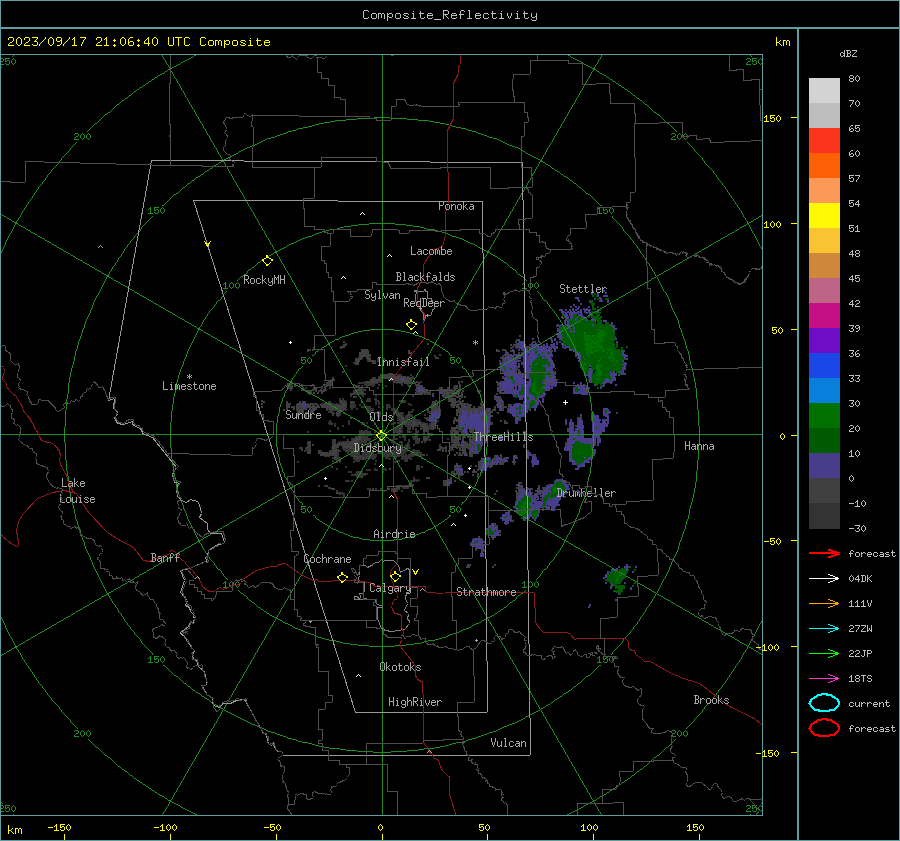
Task: Click the Calgary label
Action: click(x=390, y=588)
